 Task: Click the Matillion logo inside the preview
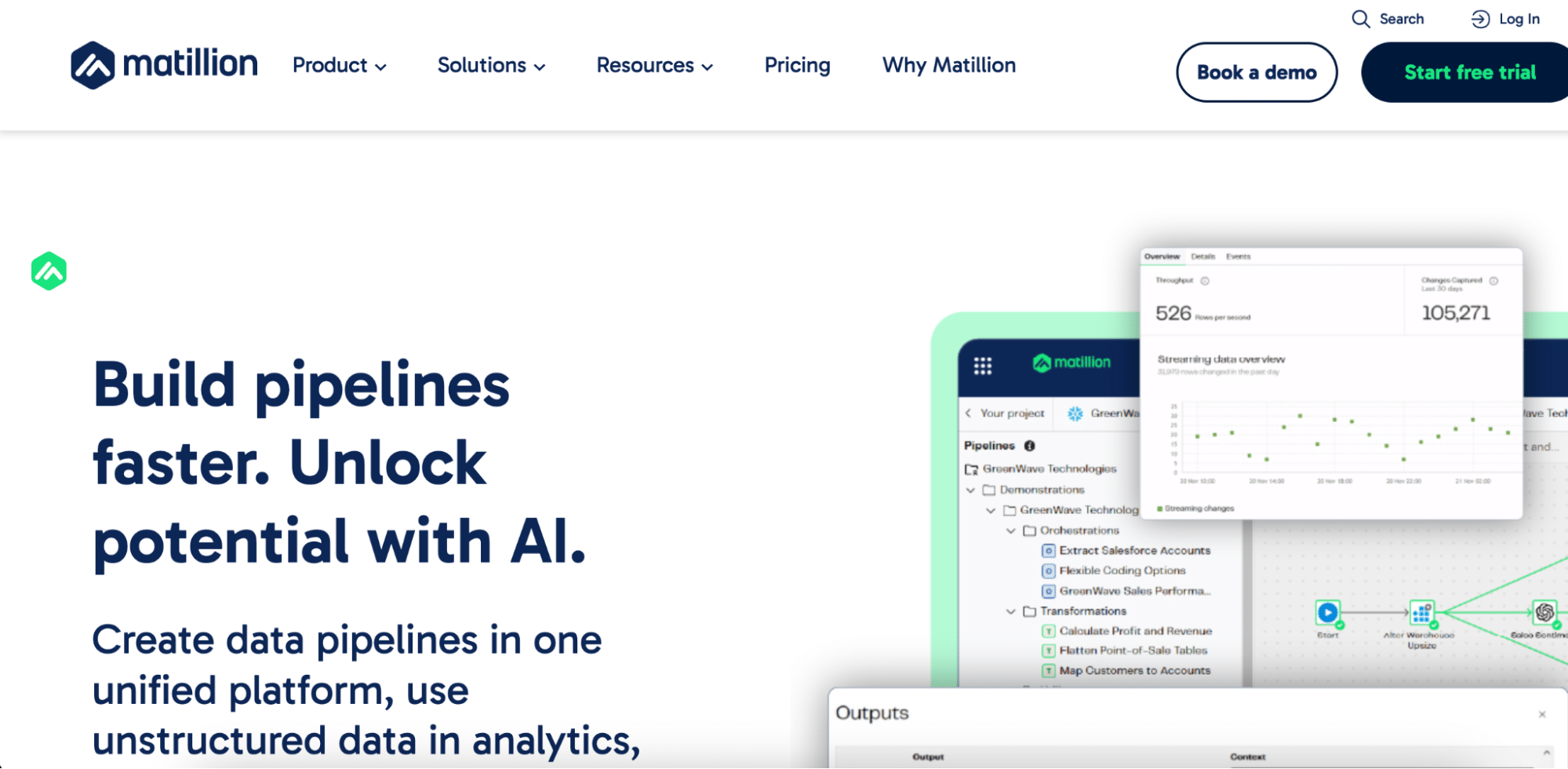click(1071, 363)
